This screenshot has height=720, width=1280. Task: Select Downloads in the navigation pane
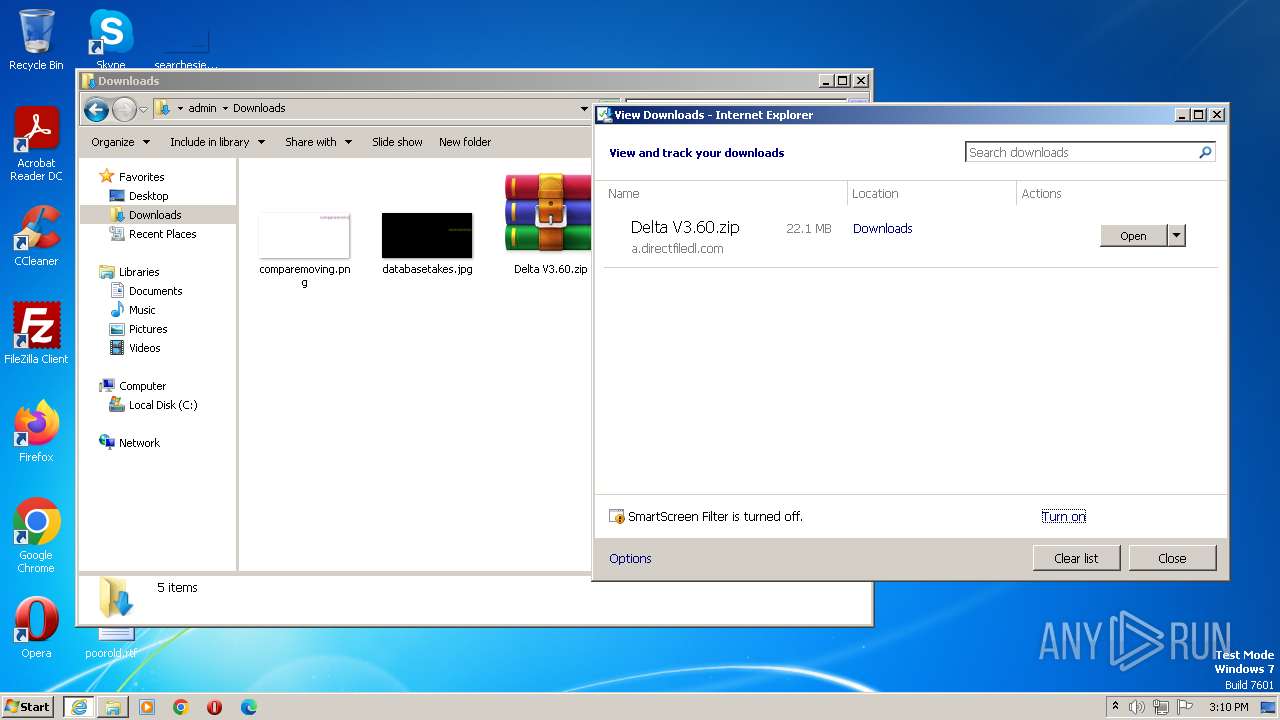click(x=155, y=215)
